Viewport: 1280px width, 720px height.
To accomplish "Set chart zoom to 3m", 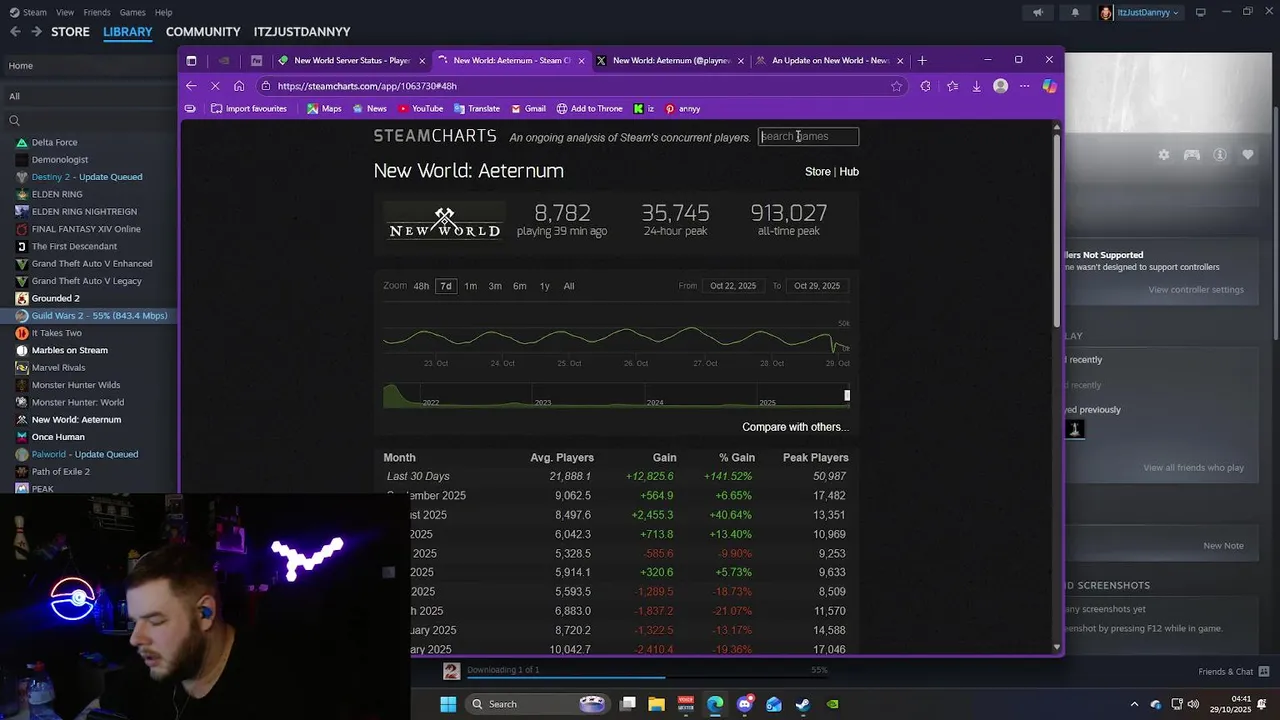I will click(x=495, y=286).
